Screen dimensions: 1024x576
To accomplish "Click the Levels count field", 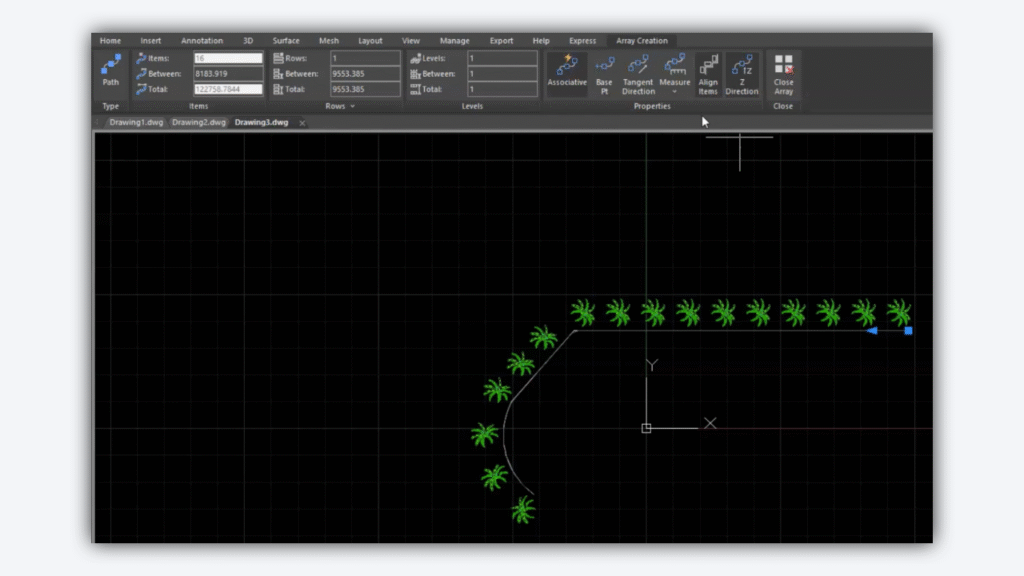I will coord(503,59).
